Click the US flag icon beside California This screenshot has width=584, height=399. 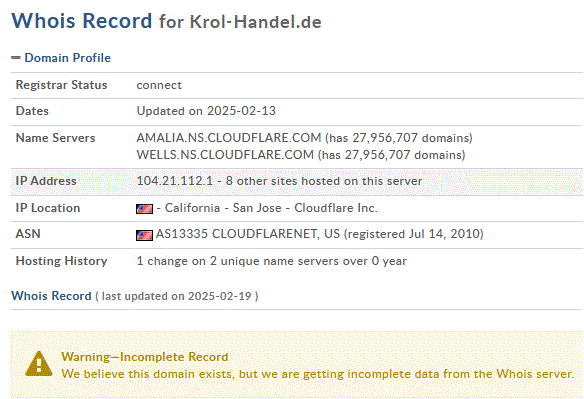point(145,209)
